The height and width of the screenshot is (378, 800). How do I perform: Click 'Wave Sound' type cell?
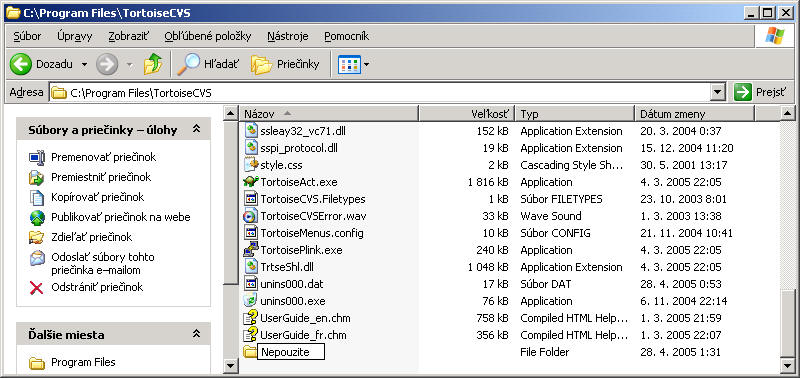pyautogui.click(x=551, y=216)
